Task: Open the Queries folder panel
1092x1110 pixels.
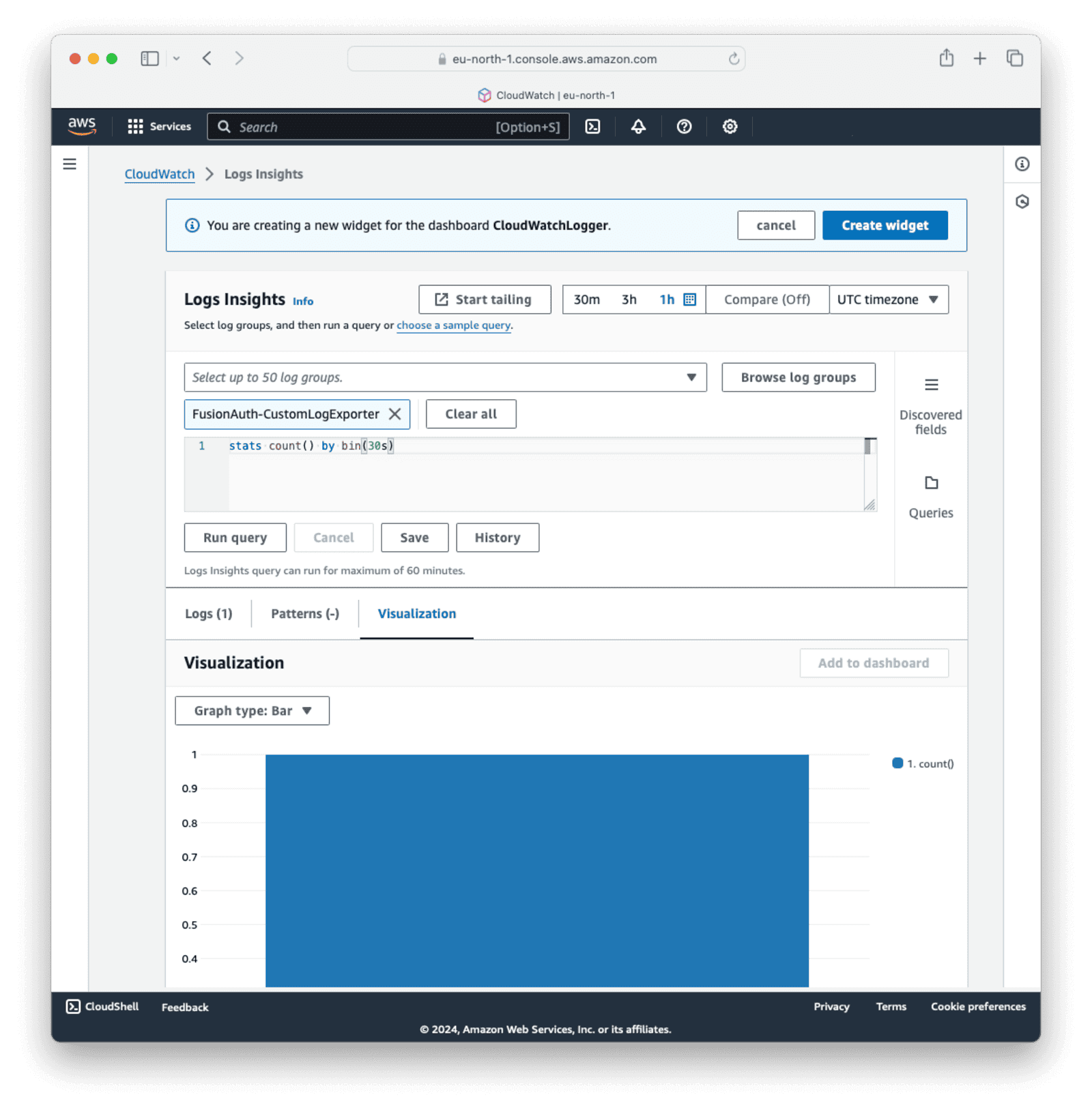Action: click(930, 497)
